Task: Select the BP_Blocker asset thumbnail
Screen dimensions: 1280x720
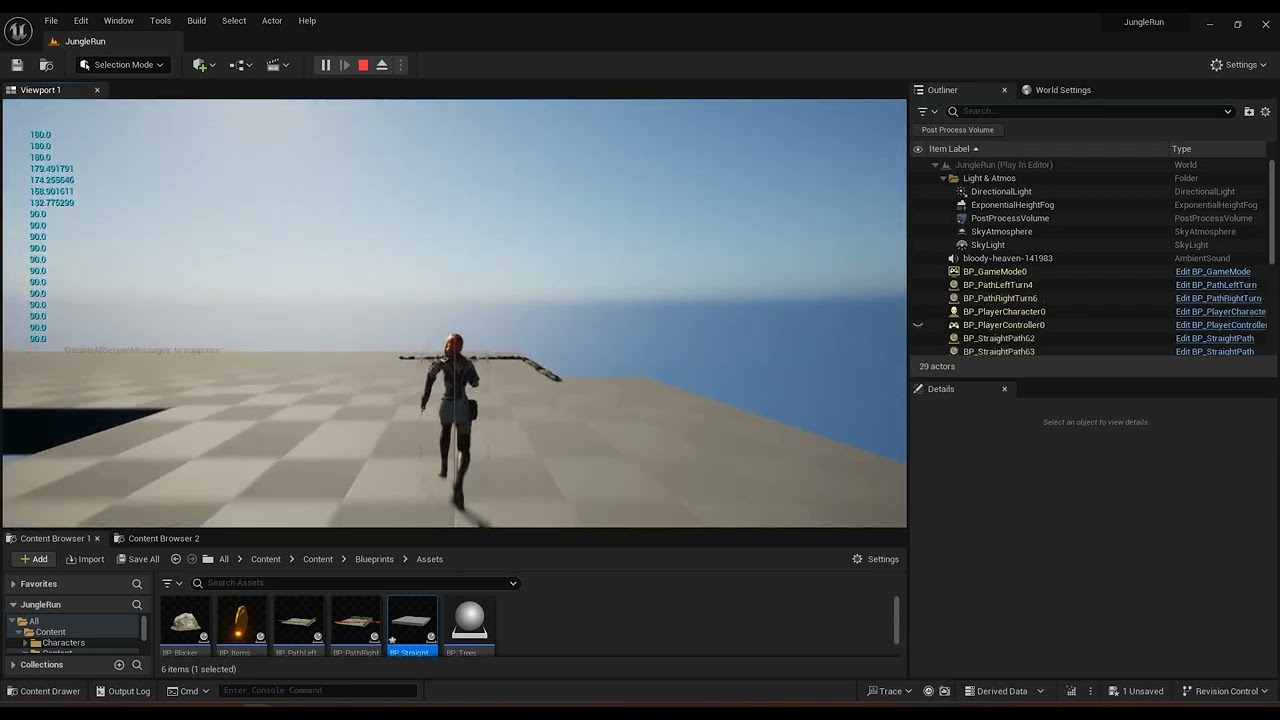Action: [x=185, y=626]
